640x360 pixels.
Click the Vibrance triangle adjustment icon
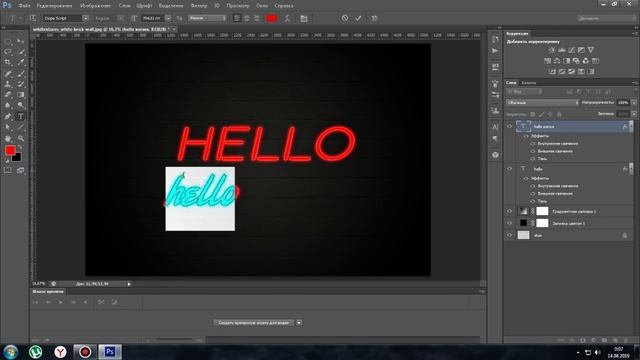click(x=591, y=50)
